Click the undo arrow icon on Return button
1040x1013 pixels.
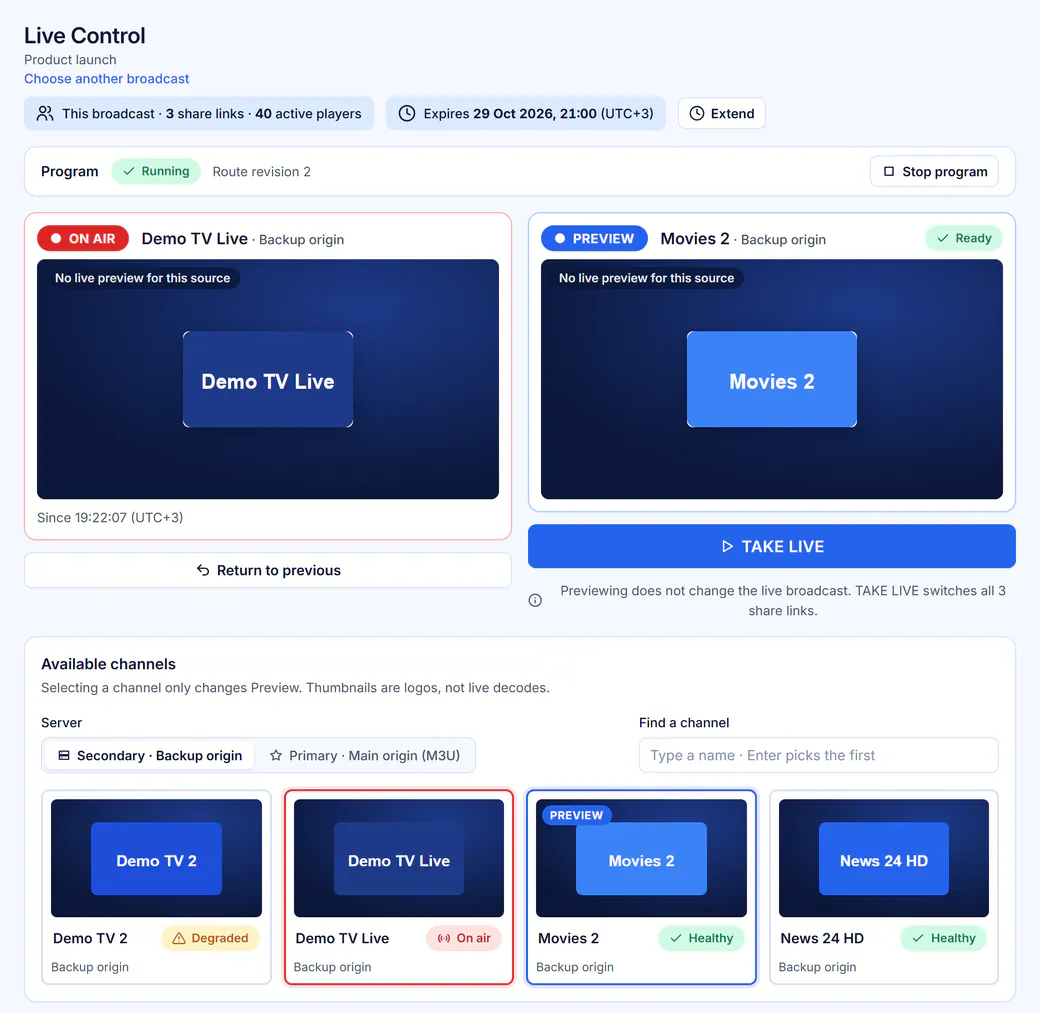203,571
